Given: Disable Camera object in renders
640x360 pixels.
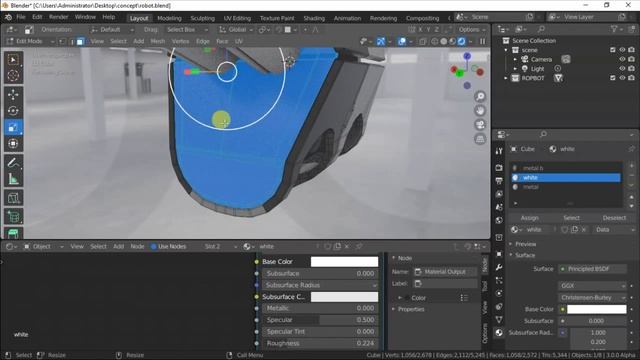Looking at the screenshot, I should (631, 59).
